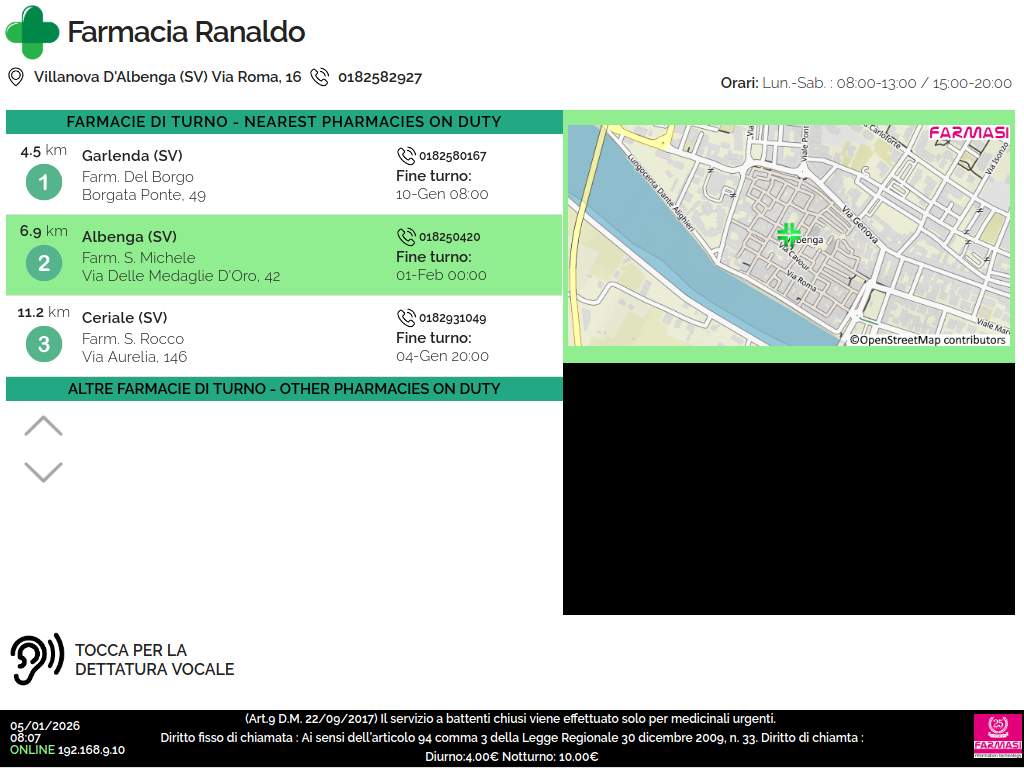Image resolution: width=1024 pixels, height=768 pixels.
Task: Tap the phone icon for Albenga pharmacy
Action: (406, 237)
